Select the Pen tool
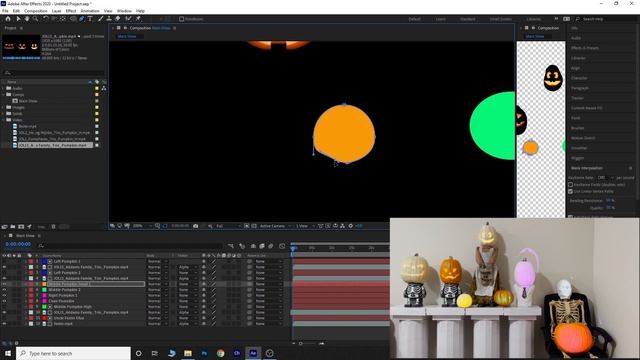The width and height of the screenshot is (640, 360). click(x=82, y=19)
